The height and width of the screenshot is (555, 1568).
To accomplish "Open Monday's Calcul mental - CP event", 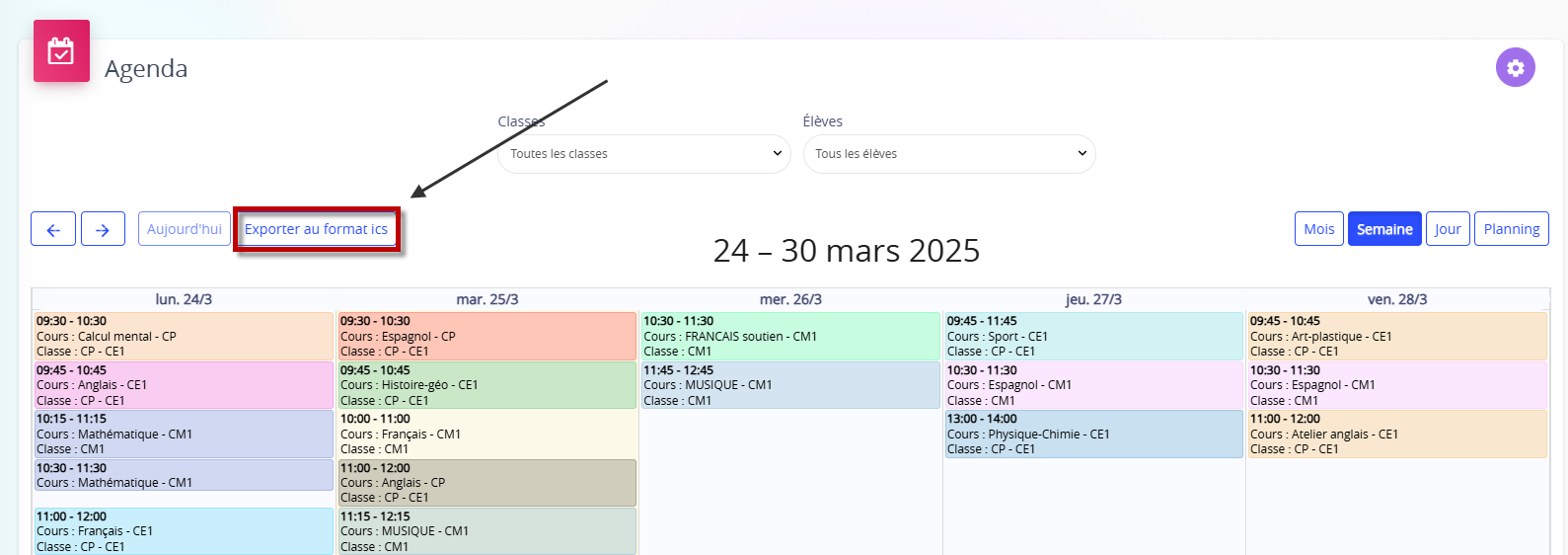I will (x=184, y=336).
